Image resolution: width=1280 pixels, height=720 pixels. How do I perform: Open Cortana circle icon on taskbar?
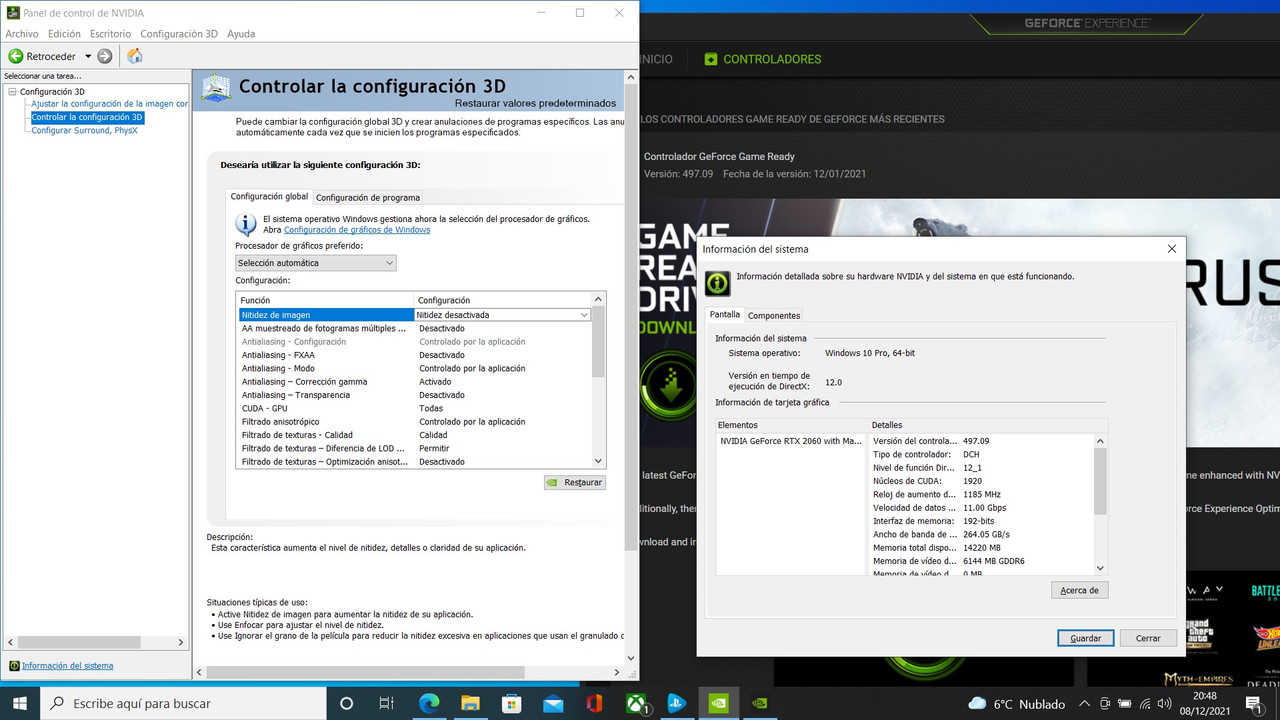(346, 703)
